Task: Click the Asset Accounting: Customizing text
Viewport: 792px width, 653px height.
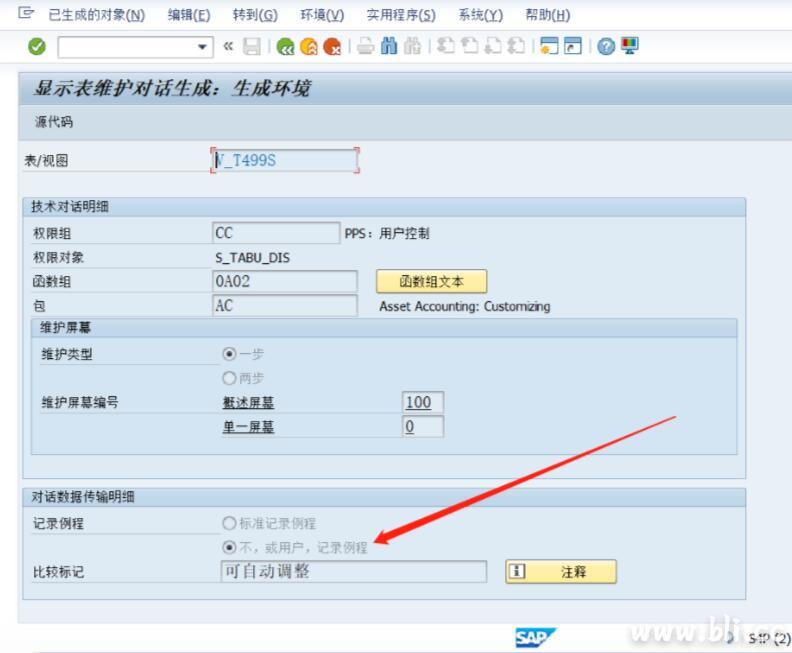Action: 465,306
